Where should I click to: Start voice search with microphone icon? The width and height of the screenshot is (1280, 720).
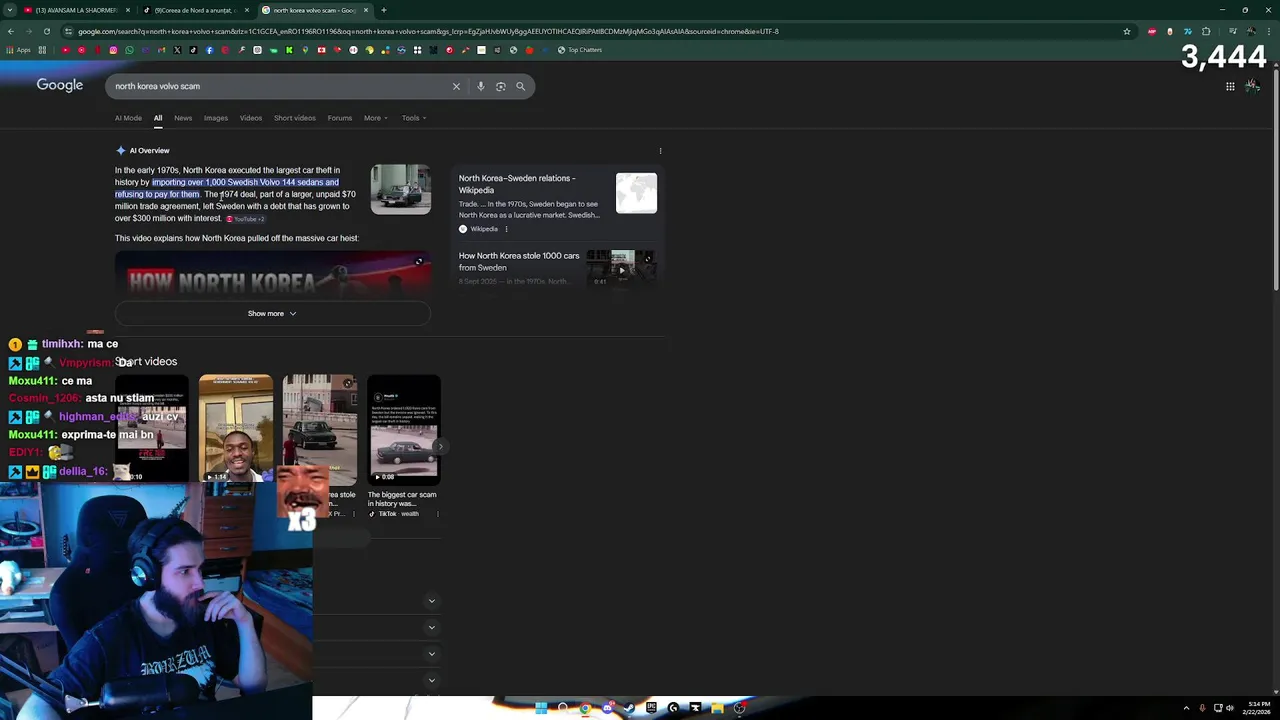pyautogui.click(x=481, y=86)
